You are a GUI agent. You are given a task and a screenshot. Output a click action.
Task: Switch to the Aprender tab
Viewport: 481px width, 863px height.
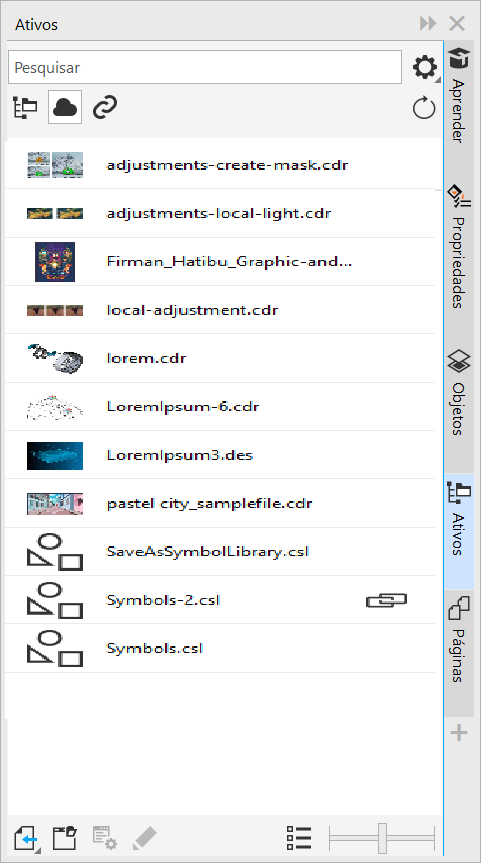pos(459,95)
